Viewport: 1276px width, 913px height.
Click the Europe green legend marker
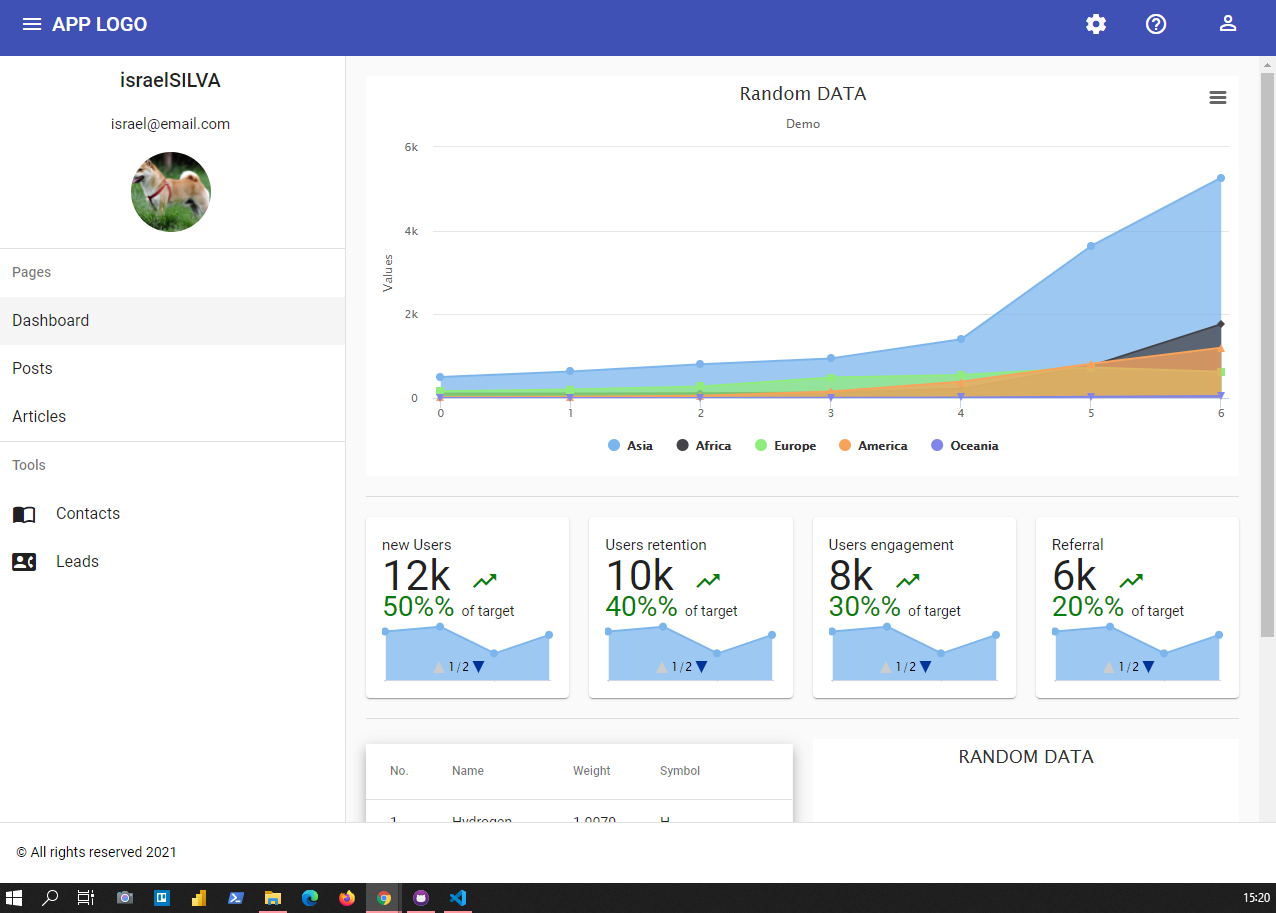pyautogui.click(x=761, y=446)
